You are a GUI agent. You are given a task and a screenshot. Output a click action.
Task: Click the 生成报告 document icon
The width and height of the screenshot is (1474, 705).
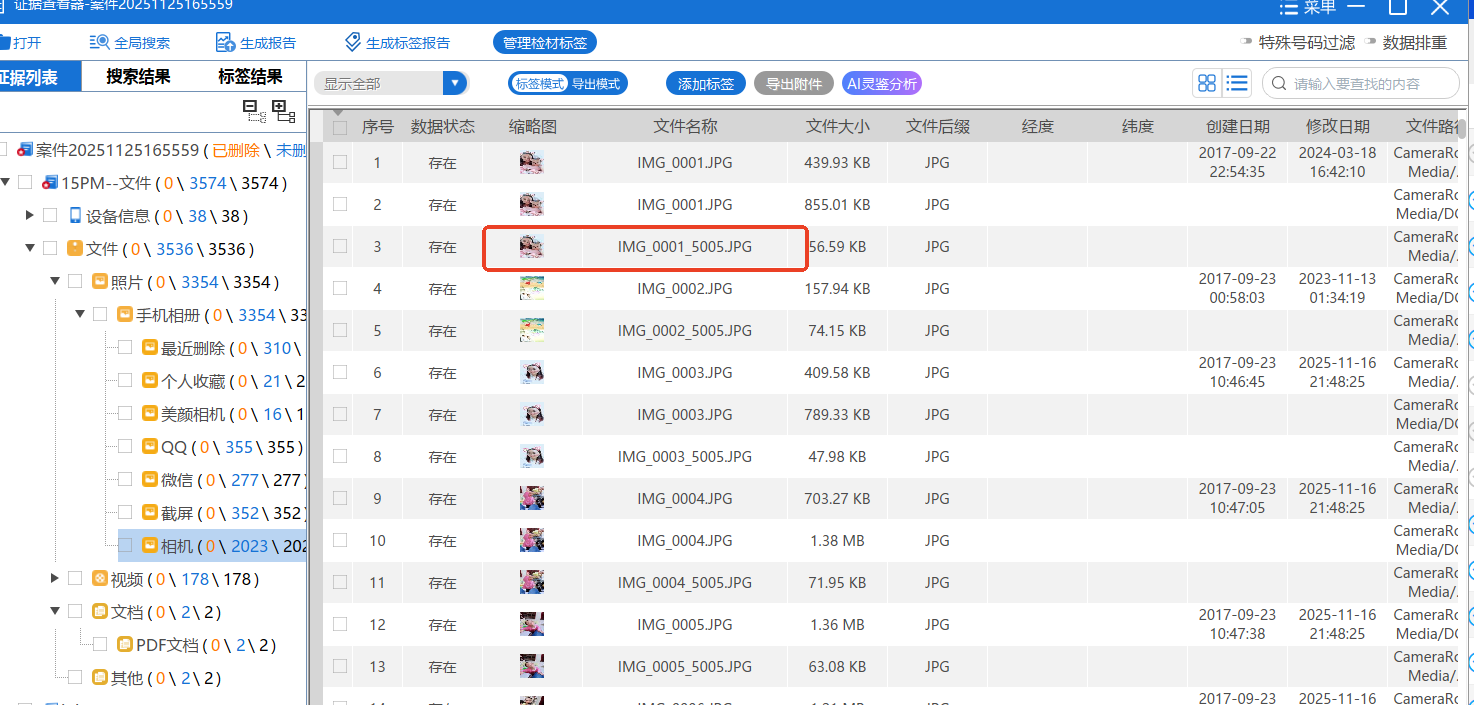click(225, 43)
